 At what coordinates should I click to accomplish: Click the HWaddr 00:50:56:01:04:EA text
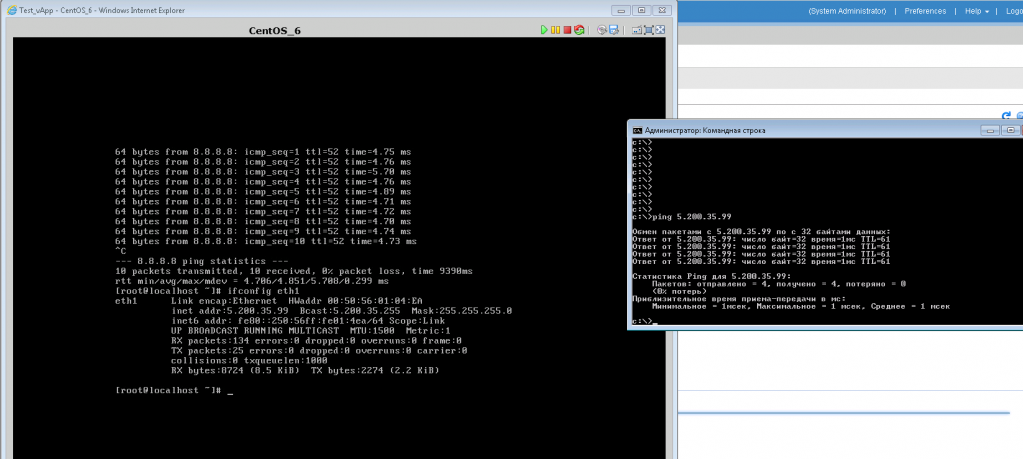pyautogui.click(x=356, y=301)
